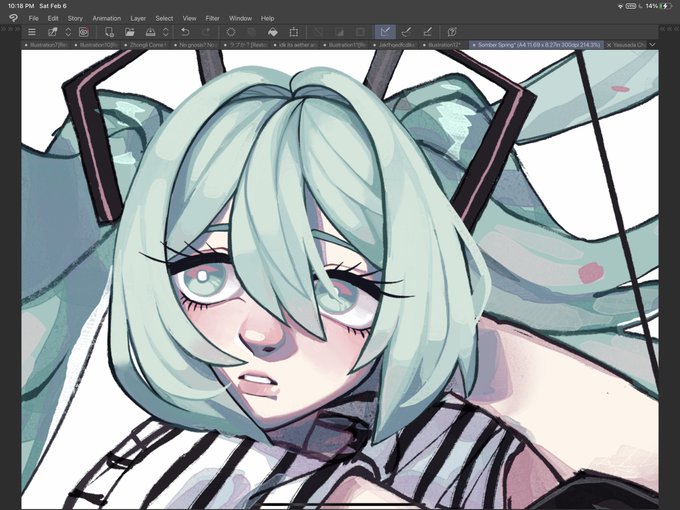Create a new canvas with New icon
This screenshot has width=680, height=510.
109,32
